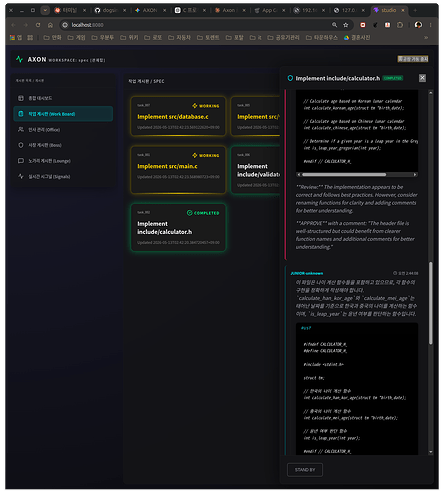This screenshot has height=500, width=443.
Task: Switch to the studio browser tab
Action: [x=389, y=10]
